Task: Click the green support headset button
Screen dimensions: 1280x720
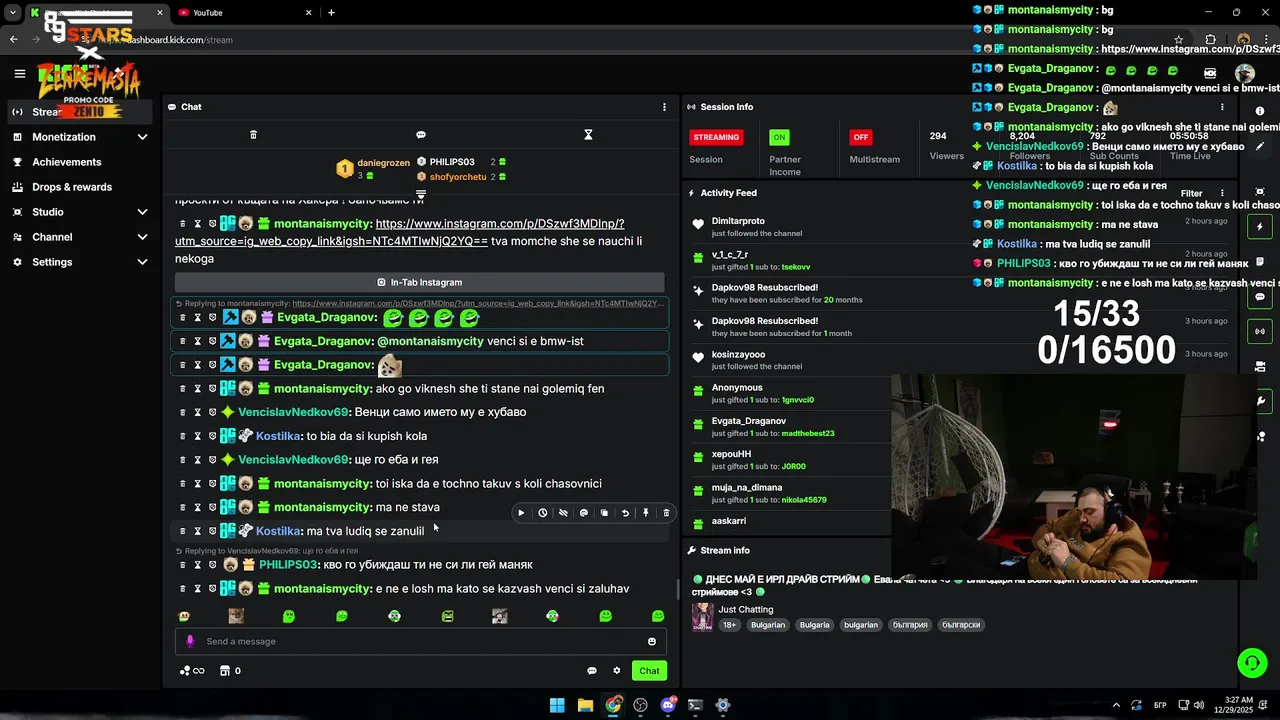Action: tap(1252, 662)
